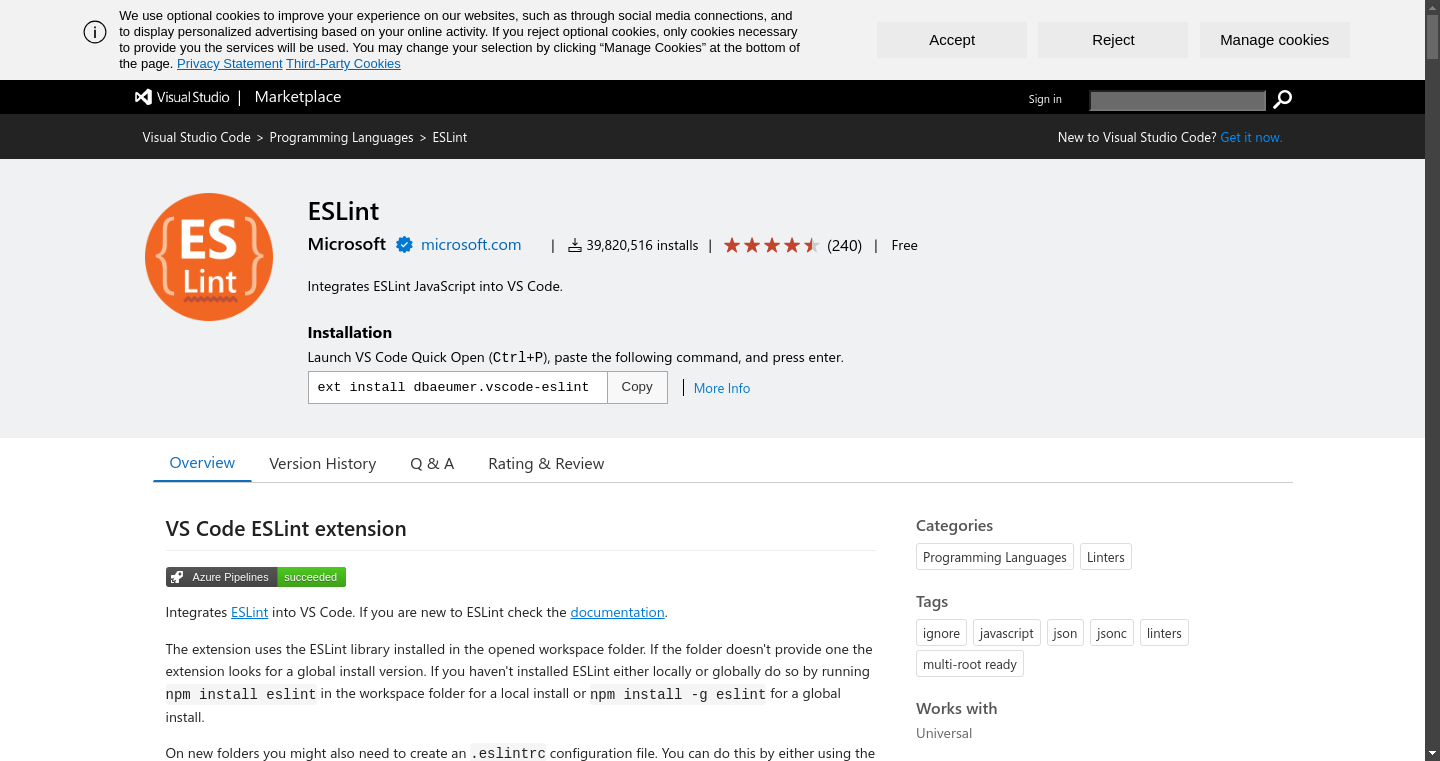1440x761 pixels.
Task: Select the Linters category
Action: pos(1106,557)
